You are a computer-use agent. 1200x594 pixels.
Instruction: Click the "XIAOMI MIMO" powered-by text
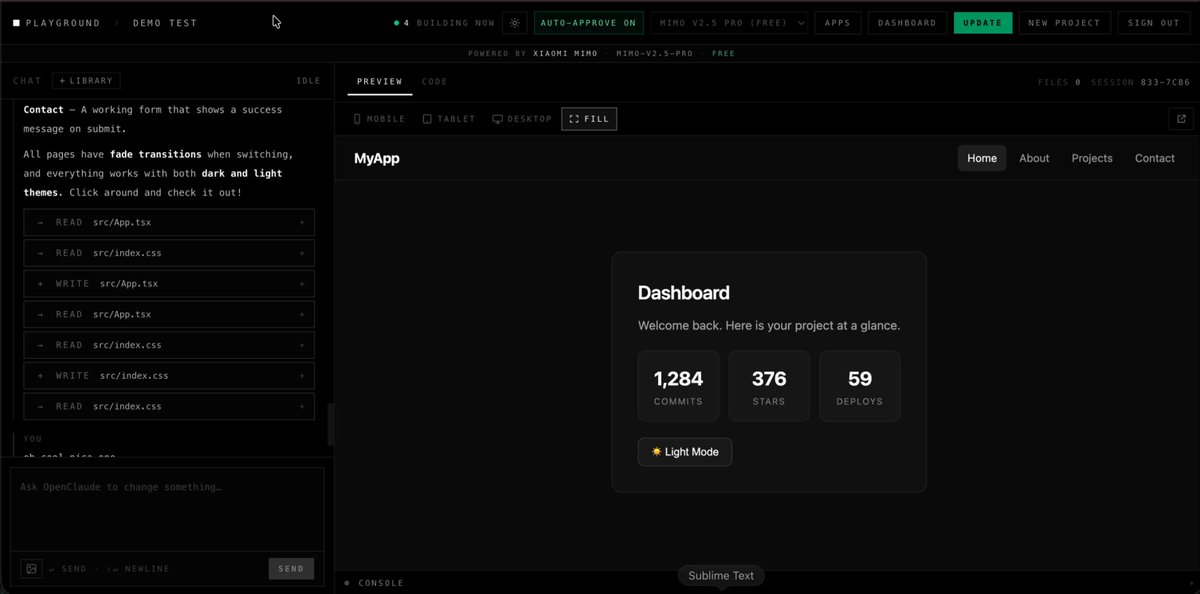click(564, 53)
